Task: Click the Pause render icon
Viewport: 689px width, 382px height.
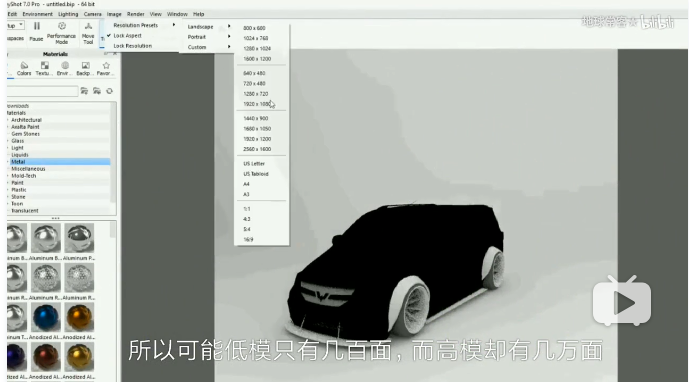Action: pyautogui.click(x=36, y=27)
